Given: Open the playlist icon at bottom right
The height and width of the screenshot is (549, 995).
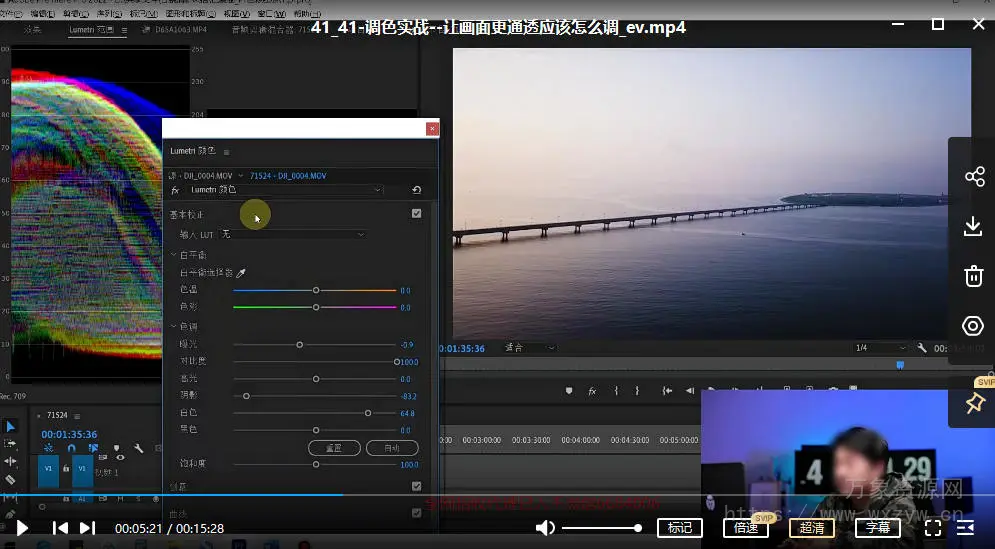Looking at the screenshot, I should [x=966, y=528].
